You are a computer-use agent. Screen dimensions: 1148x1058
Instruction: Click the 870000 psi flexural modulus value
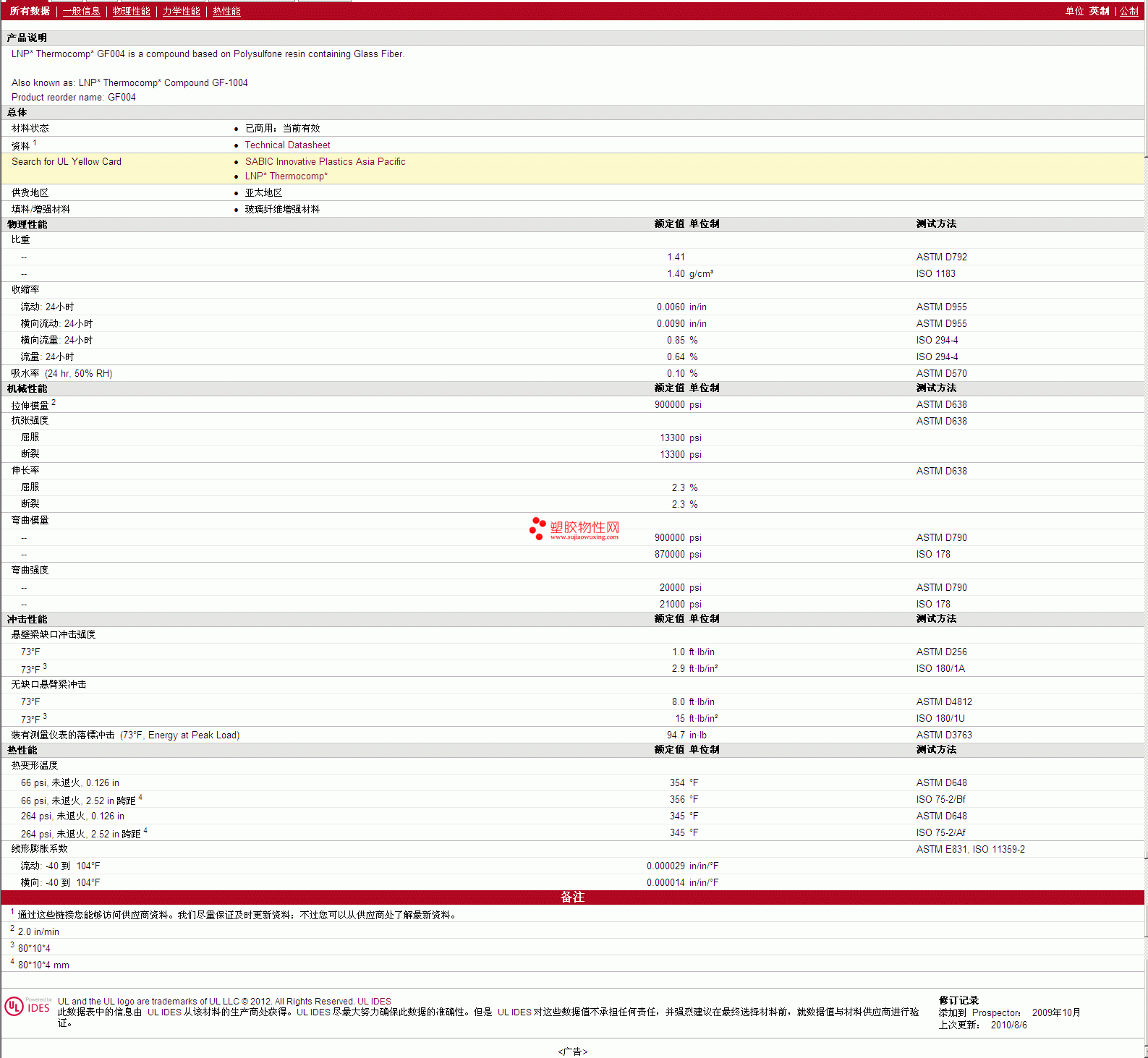(x=678, y=555)
